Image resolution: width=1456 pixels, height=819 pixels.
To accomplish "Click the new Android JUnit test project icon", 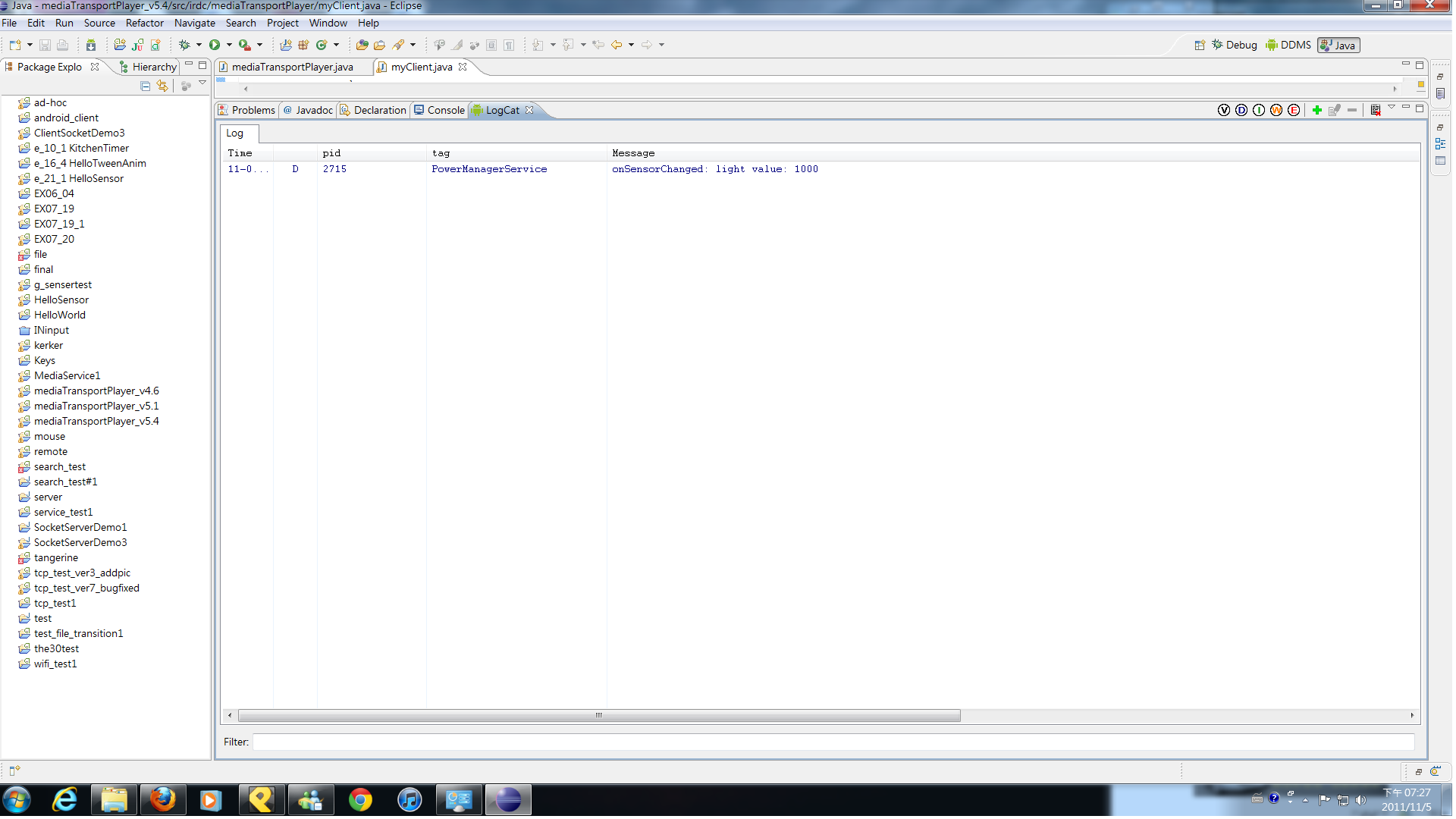I will [x=137, y=45].
